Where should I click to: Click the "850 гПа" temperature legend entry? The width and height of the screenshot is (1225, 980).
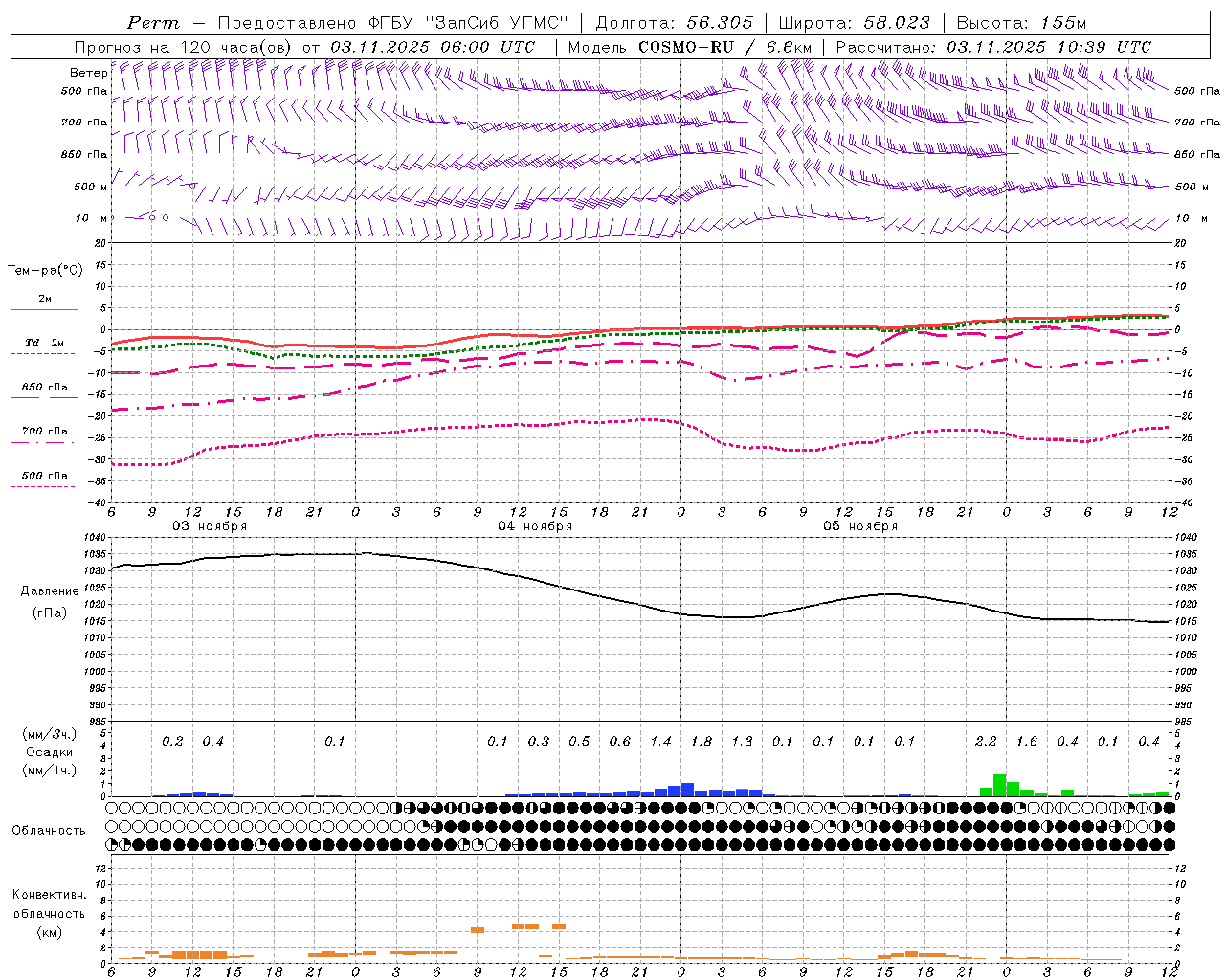45,388
